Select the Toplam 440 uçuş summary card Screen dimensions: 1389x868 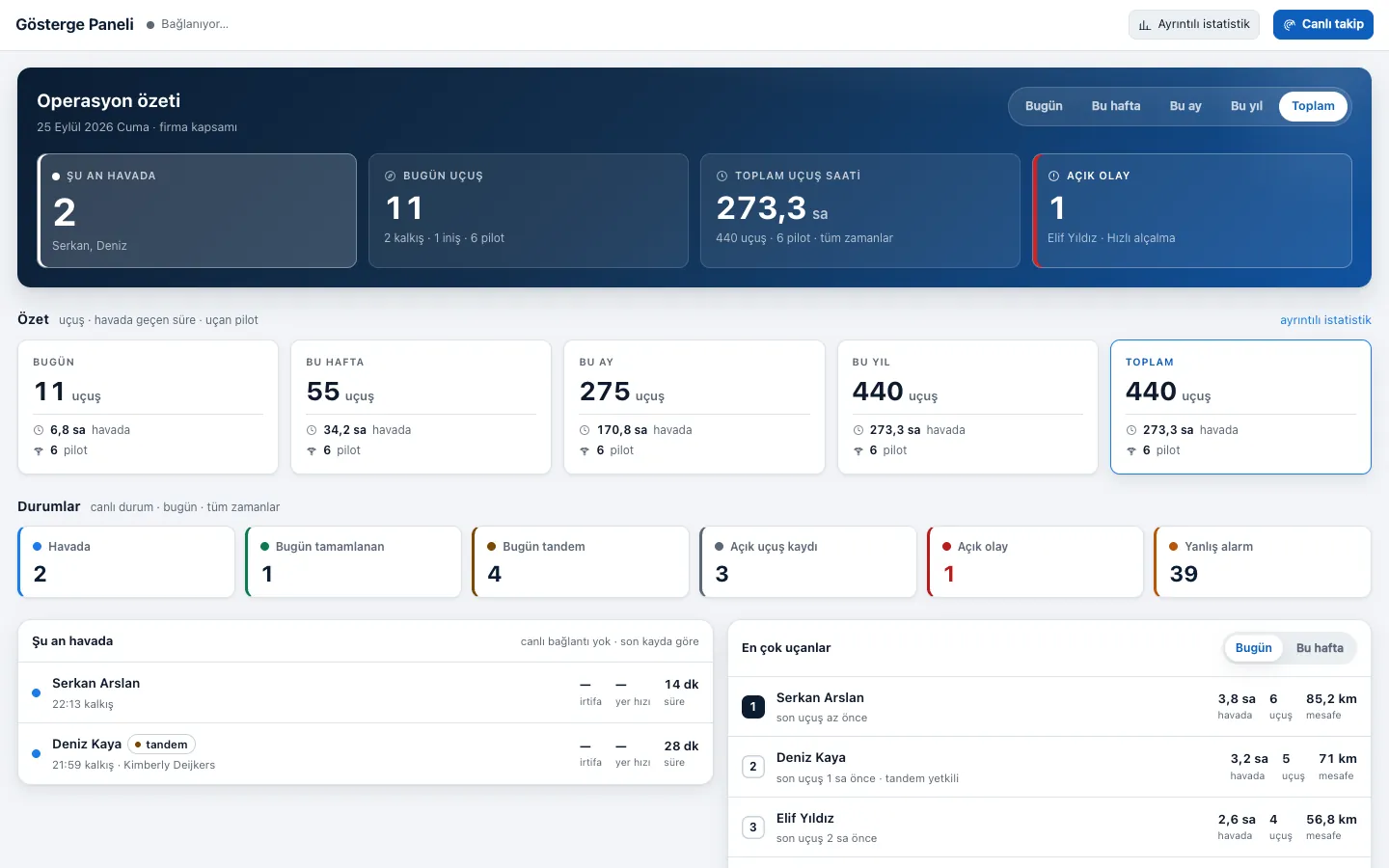pyautogui.click(x=1240, y=407)
